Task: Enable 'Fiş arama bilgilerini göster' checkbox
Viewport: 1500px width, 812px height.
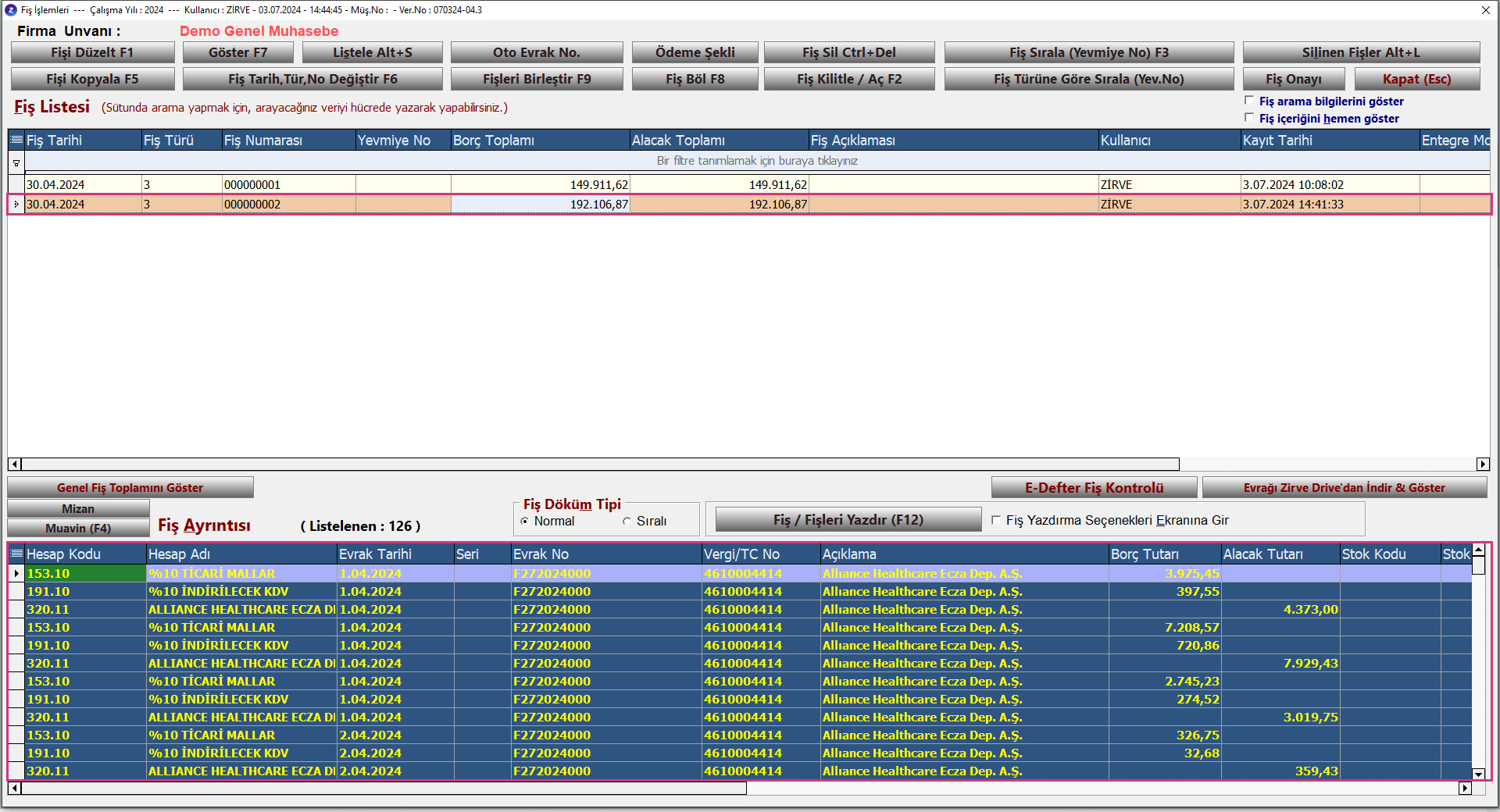Action: click(x=1249, y=101)
